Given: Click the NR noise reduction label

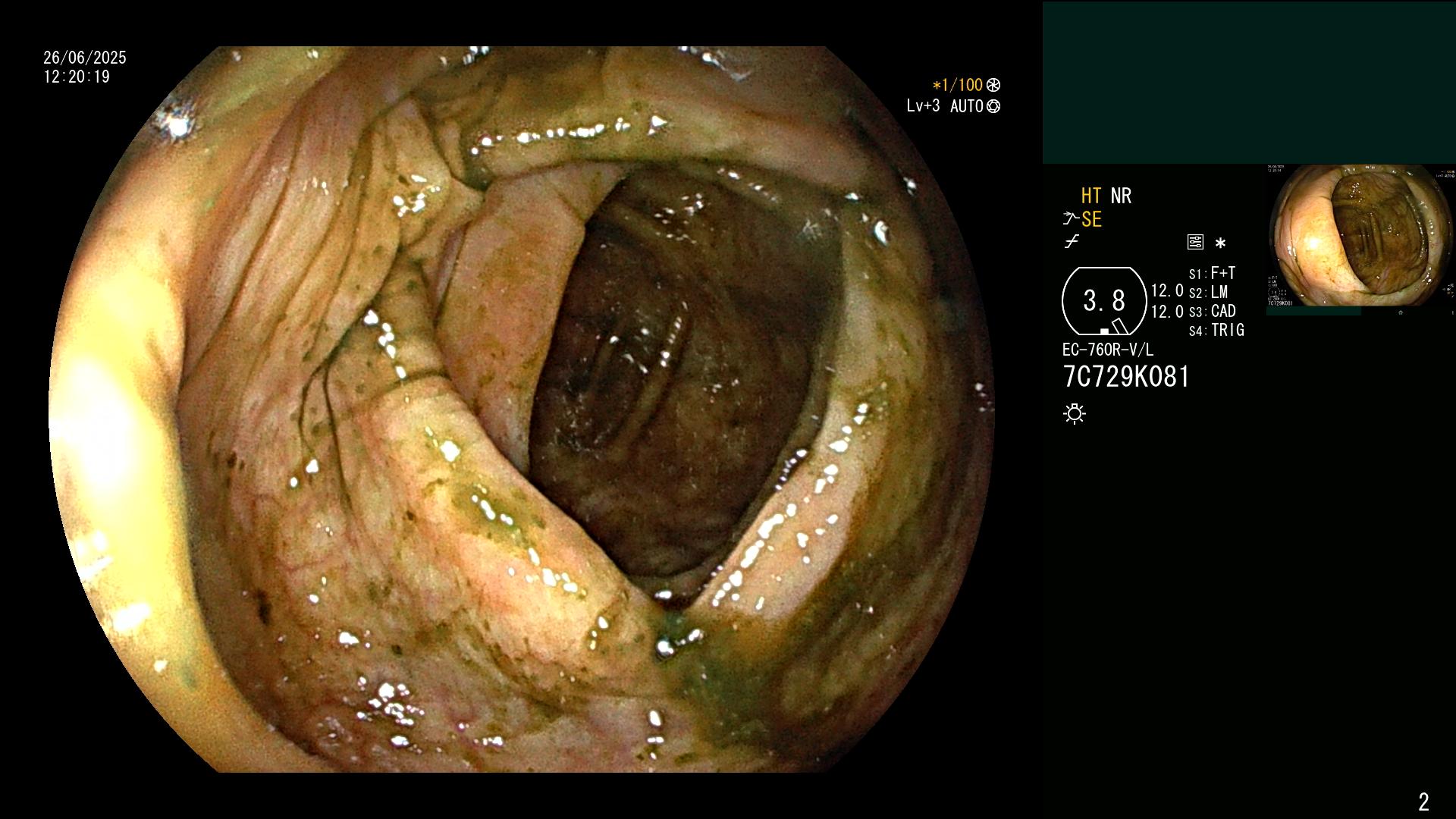Looking at the screenshot, I should (1121, 196).
